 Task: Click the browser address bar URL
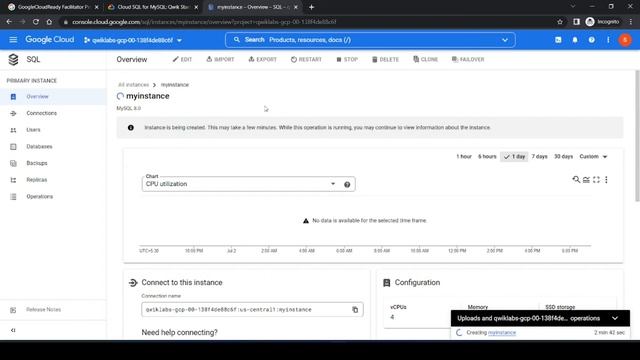tap(204, 22)
